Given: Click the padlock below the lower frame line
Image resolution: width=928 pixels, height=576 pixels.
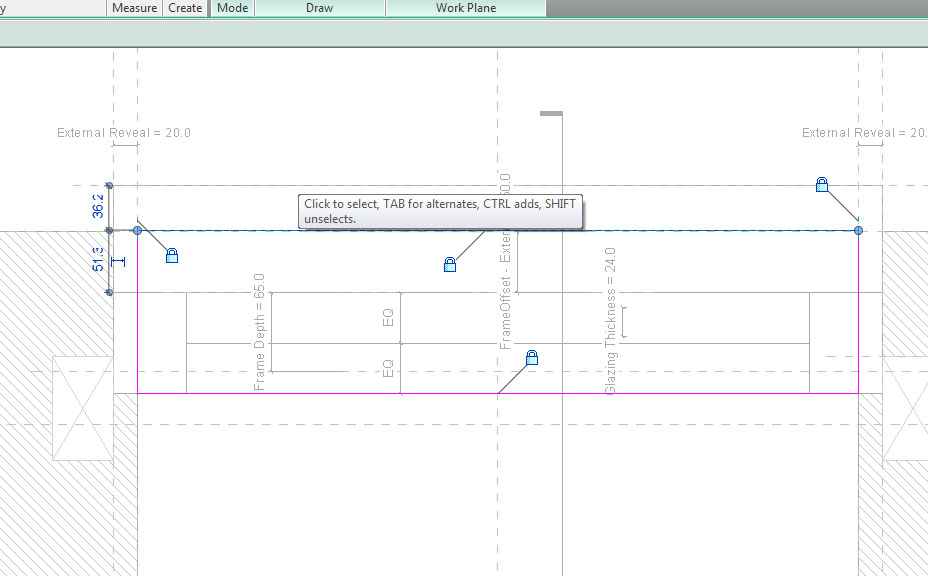Looking at the screenshot, I should [x=531, y=356].
